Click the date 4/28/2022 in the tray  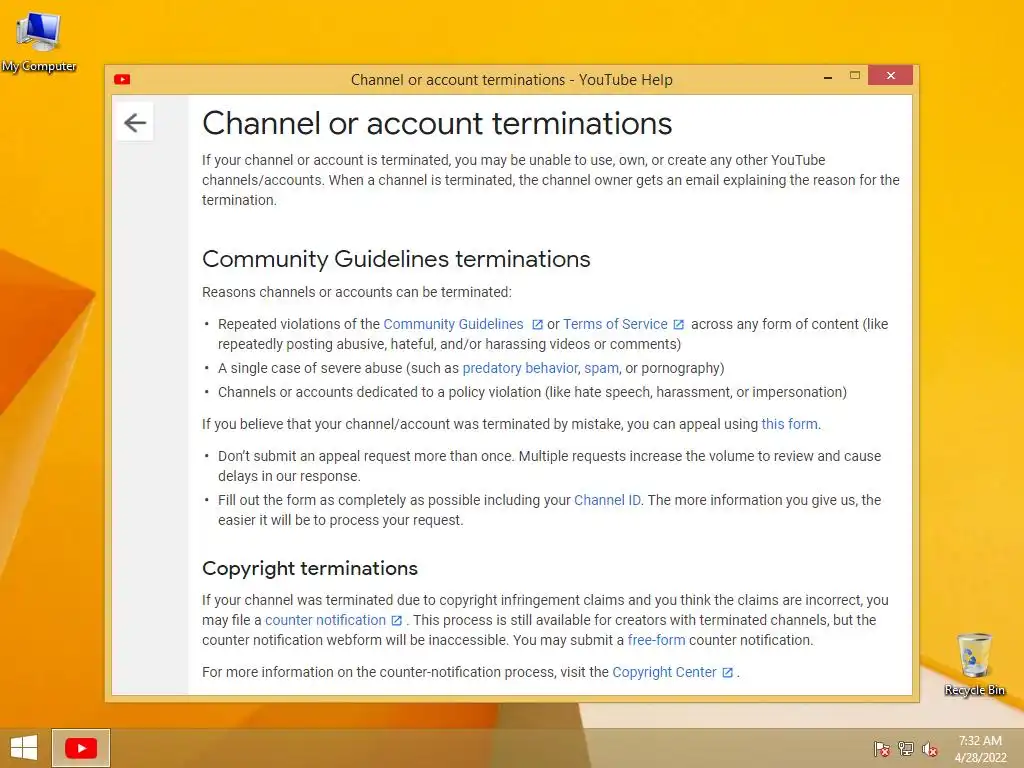pyautogui.click(x=980, y=758)
